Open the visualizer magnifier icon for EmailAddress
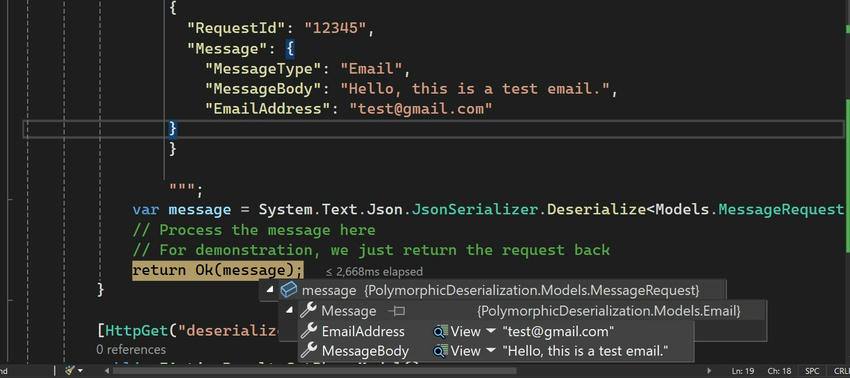 click(440, 331)
